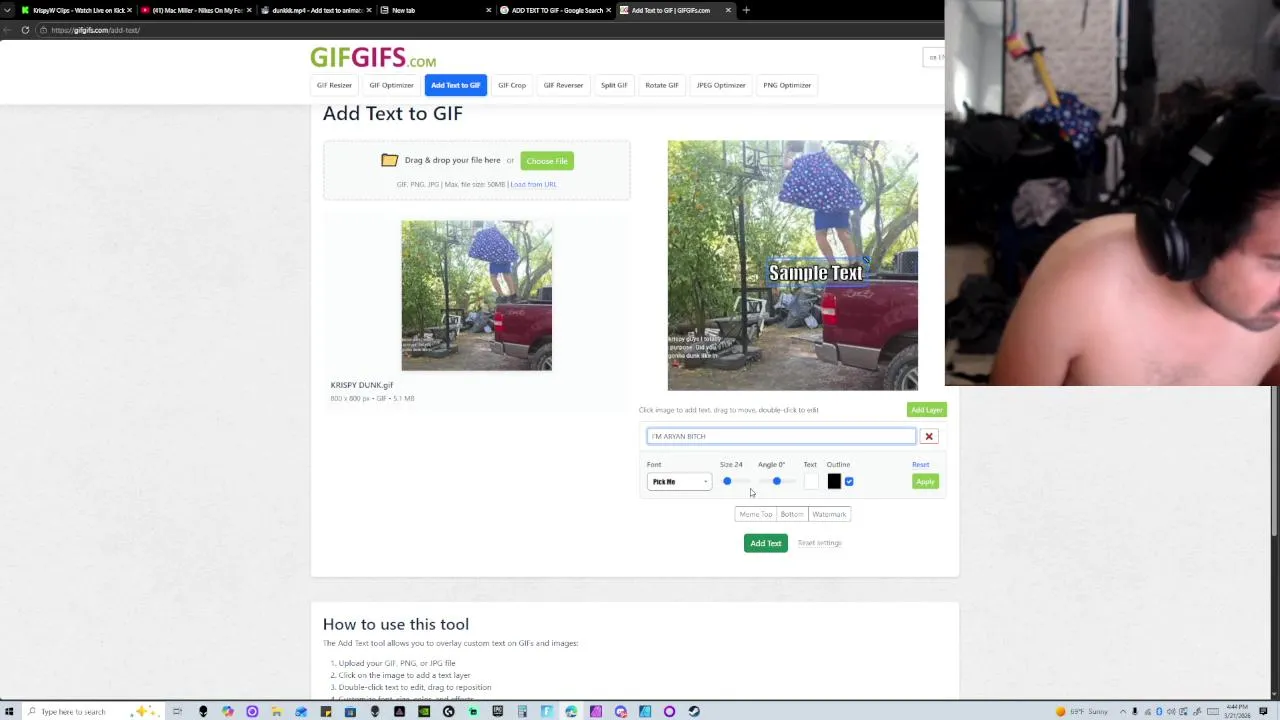
Task: Close the Google Search tab
Action: (608, 10)
